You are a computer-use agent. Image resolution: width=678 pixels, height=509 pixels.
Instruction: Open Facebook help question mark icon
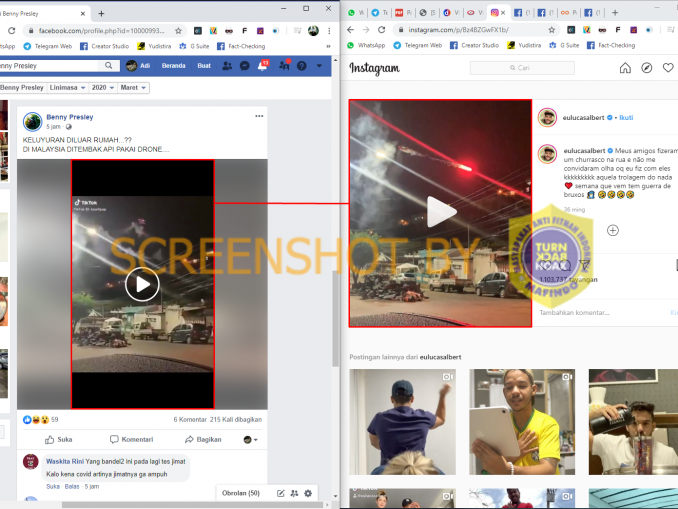pyautogui.click(x=302, y=66)
